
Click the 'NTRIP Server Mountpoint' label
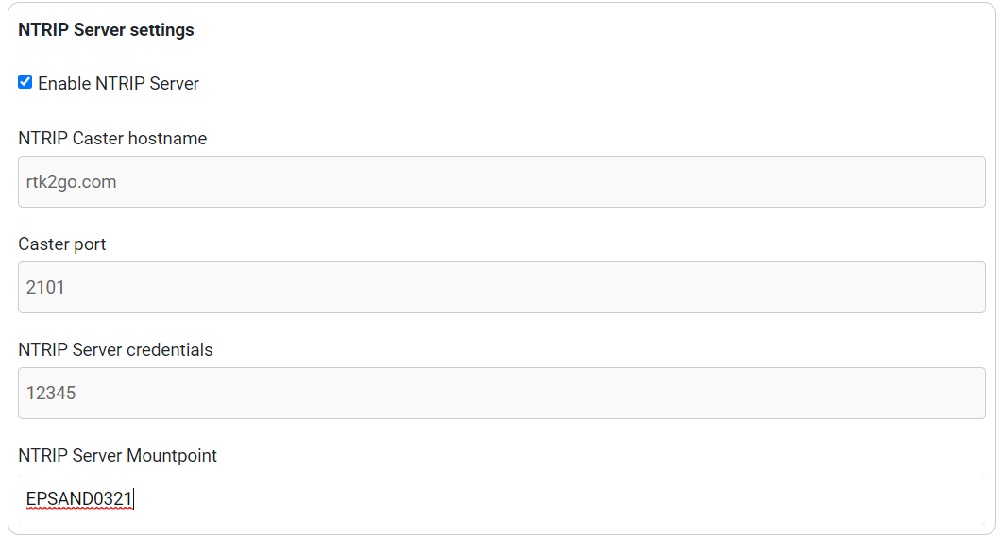tap(117, 456)
